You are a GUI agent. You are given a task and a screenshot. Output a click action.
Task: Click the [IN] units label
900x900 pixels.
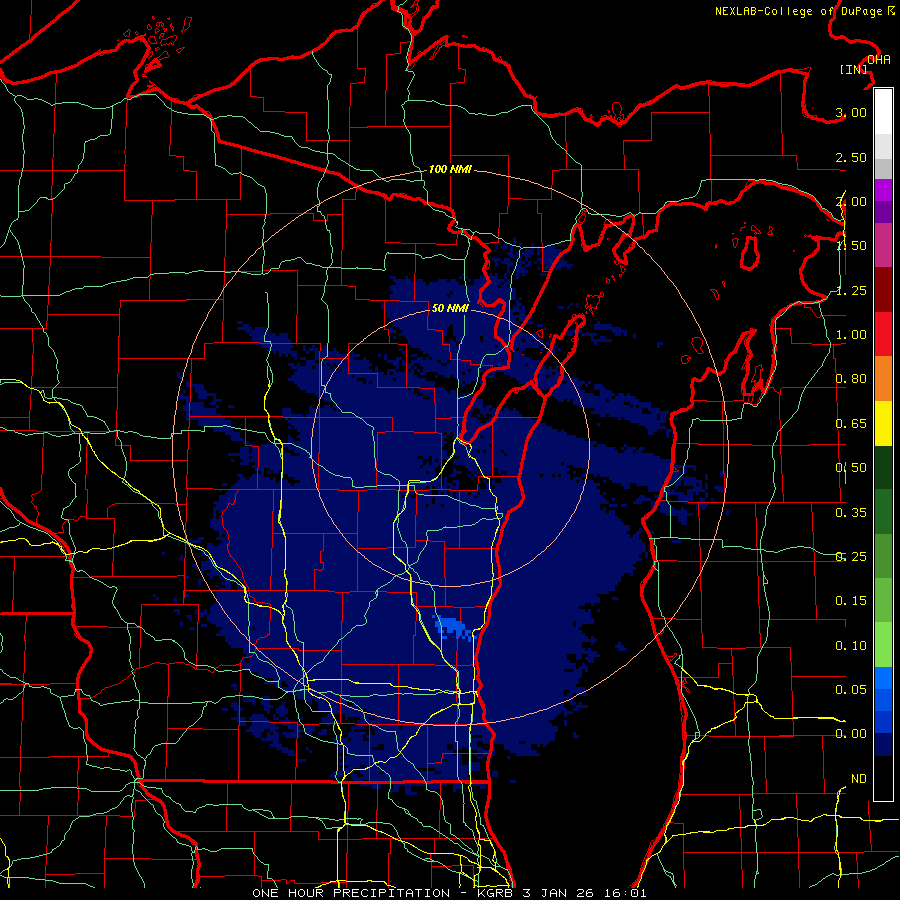854,69
